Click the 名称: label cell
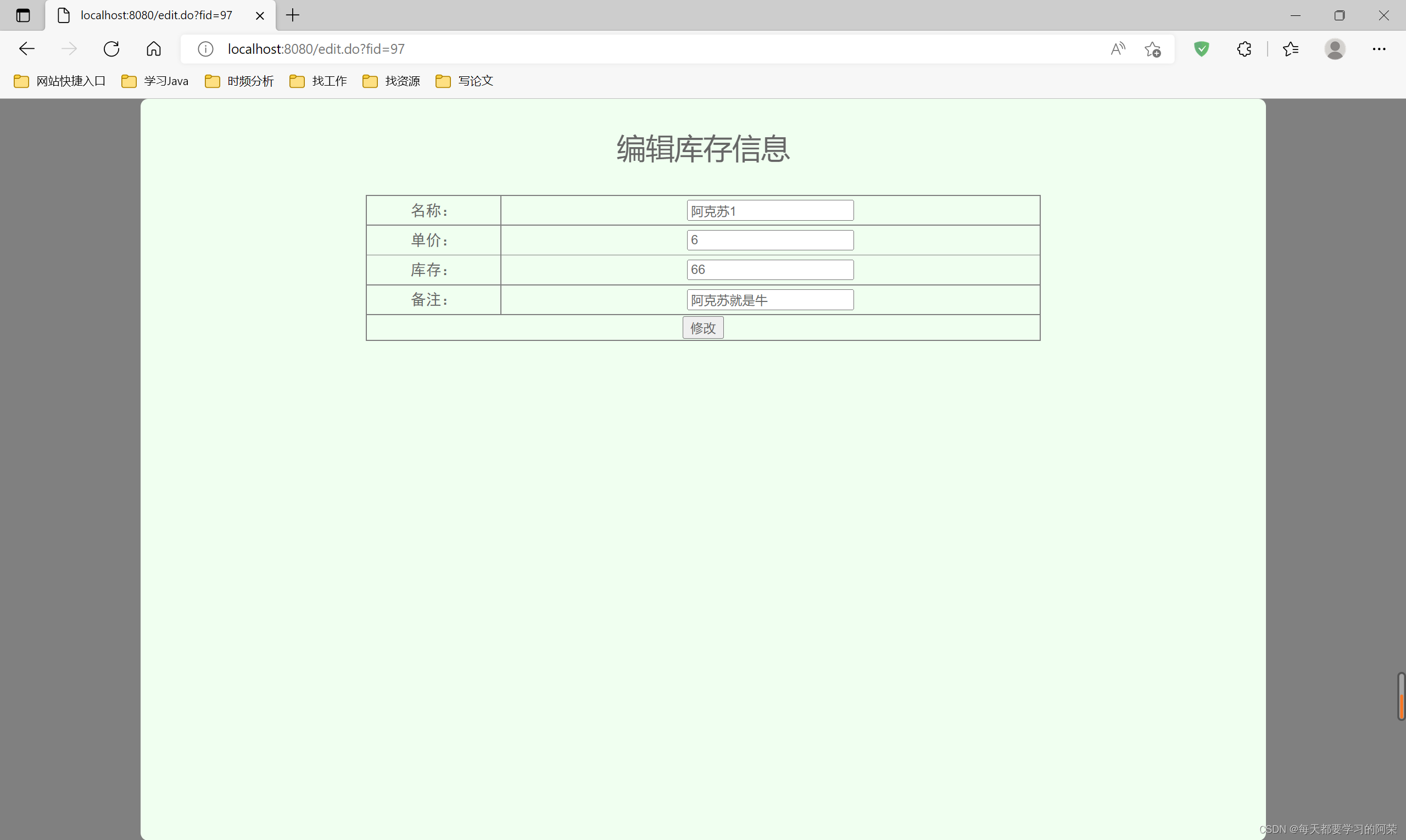 [434, 211]
